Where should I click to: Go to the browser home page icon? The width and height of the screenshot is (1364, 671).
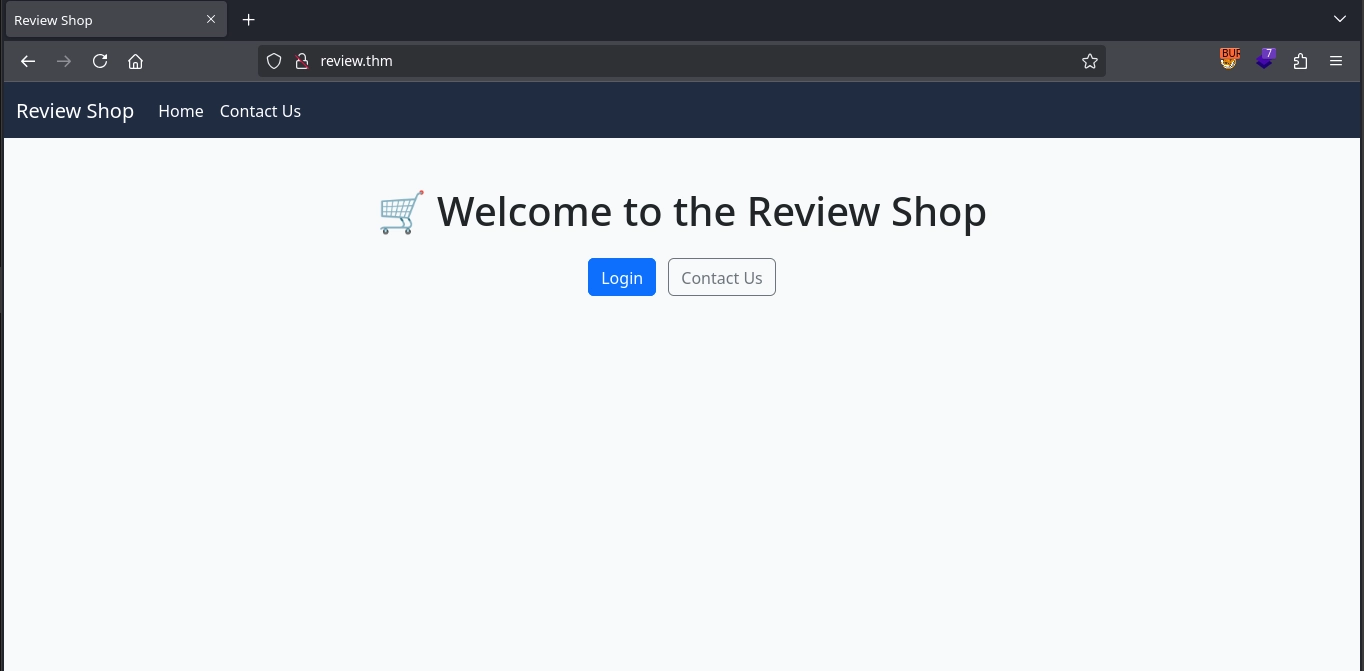click(x=136, y=61)
